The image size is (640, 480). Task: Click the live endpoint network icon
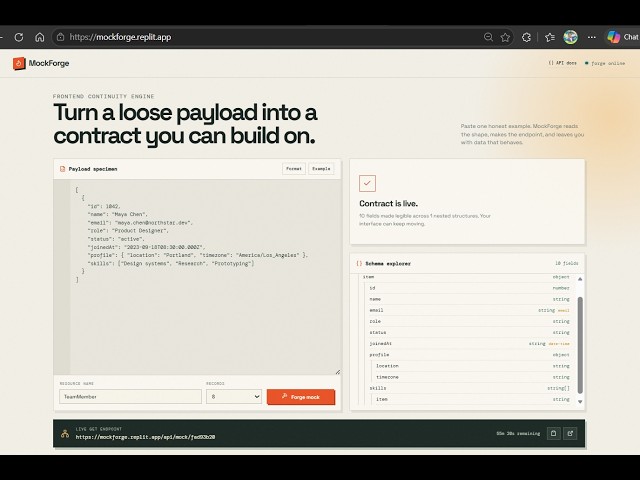[65, 433]
